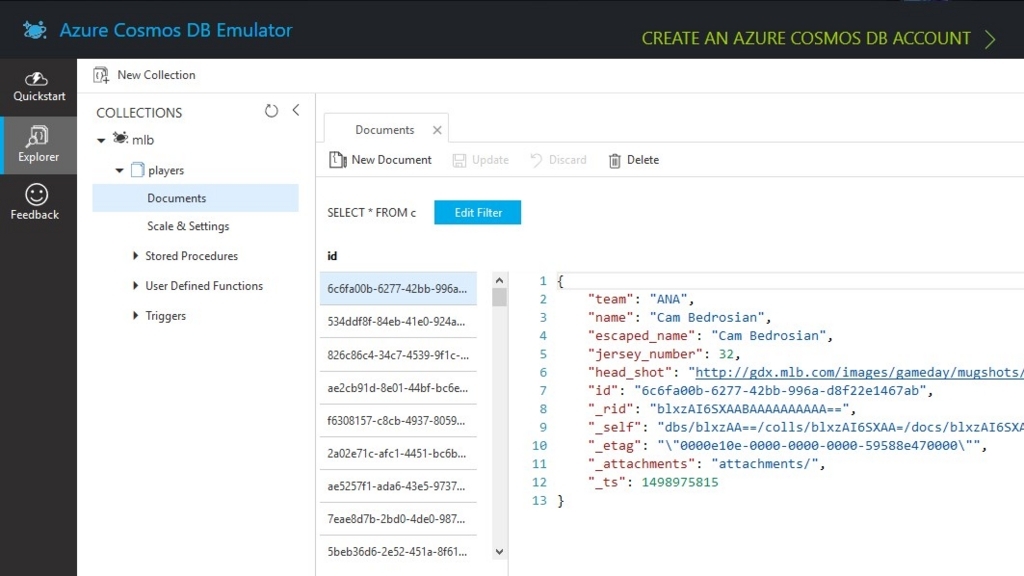Open the Feedback smiley panel

36,202
